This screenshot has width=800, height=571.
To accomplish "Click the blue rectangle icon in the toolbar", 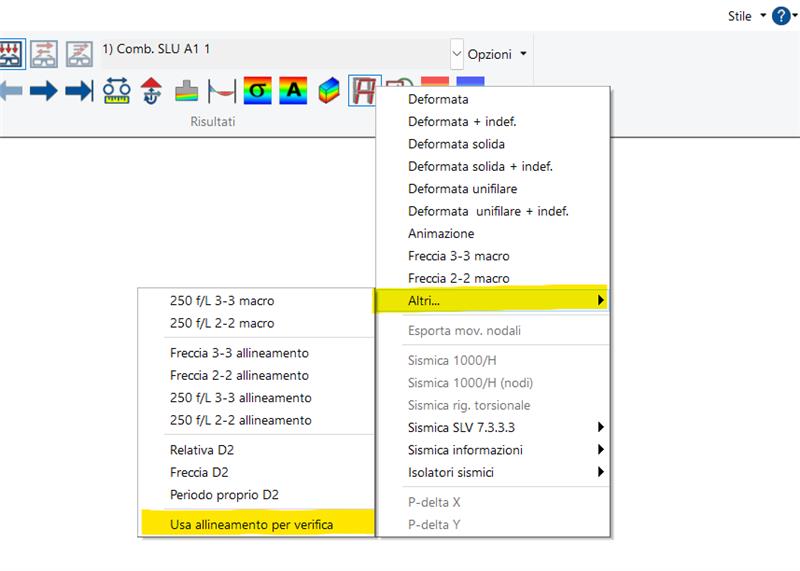I will coord(470,81).
